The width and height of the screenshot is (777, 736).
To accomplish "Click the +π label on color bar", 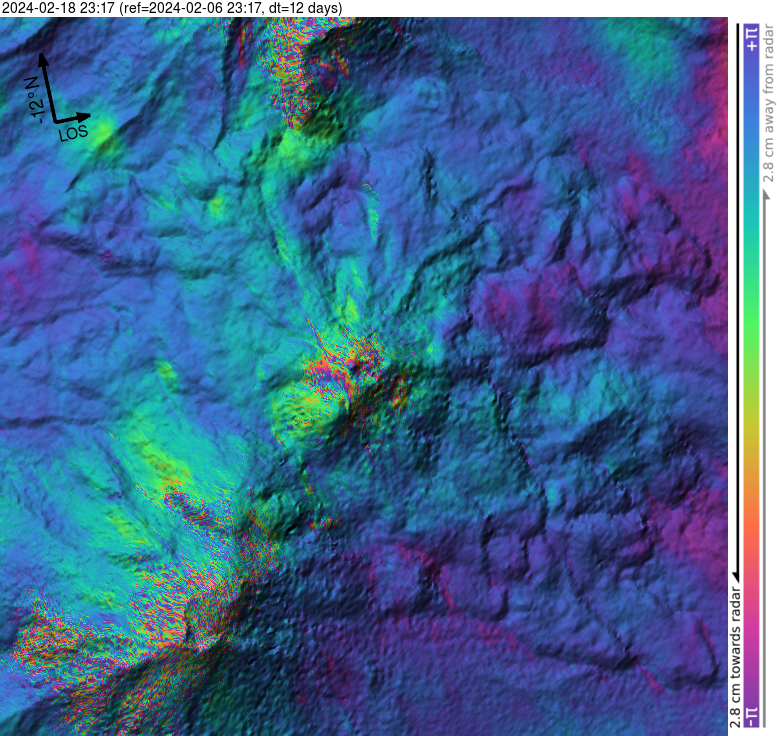I will click(752, 39).
